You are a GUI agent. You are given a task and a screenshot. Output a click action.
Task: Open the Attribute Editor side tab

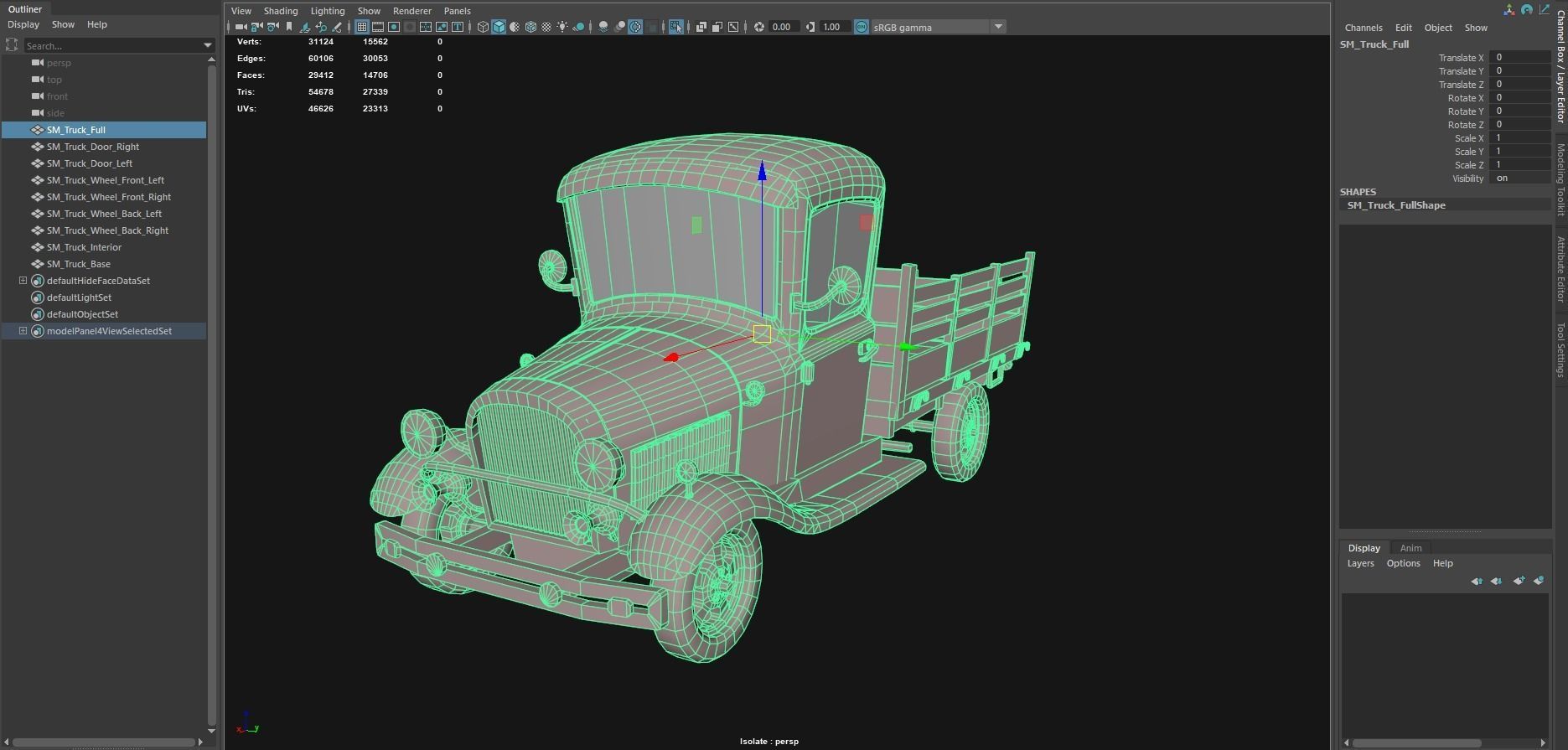(x=1560, y=269)
